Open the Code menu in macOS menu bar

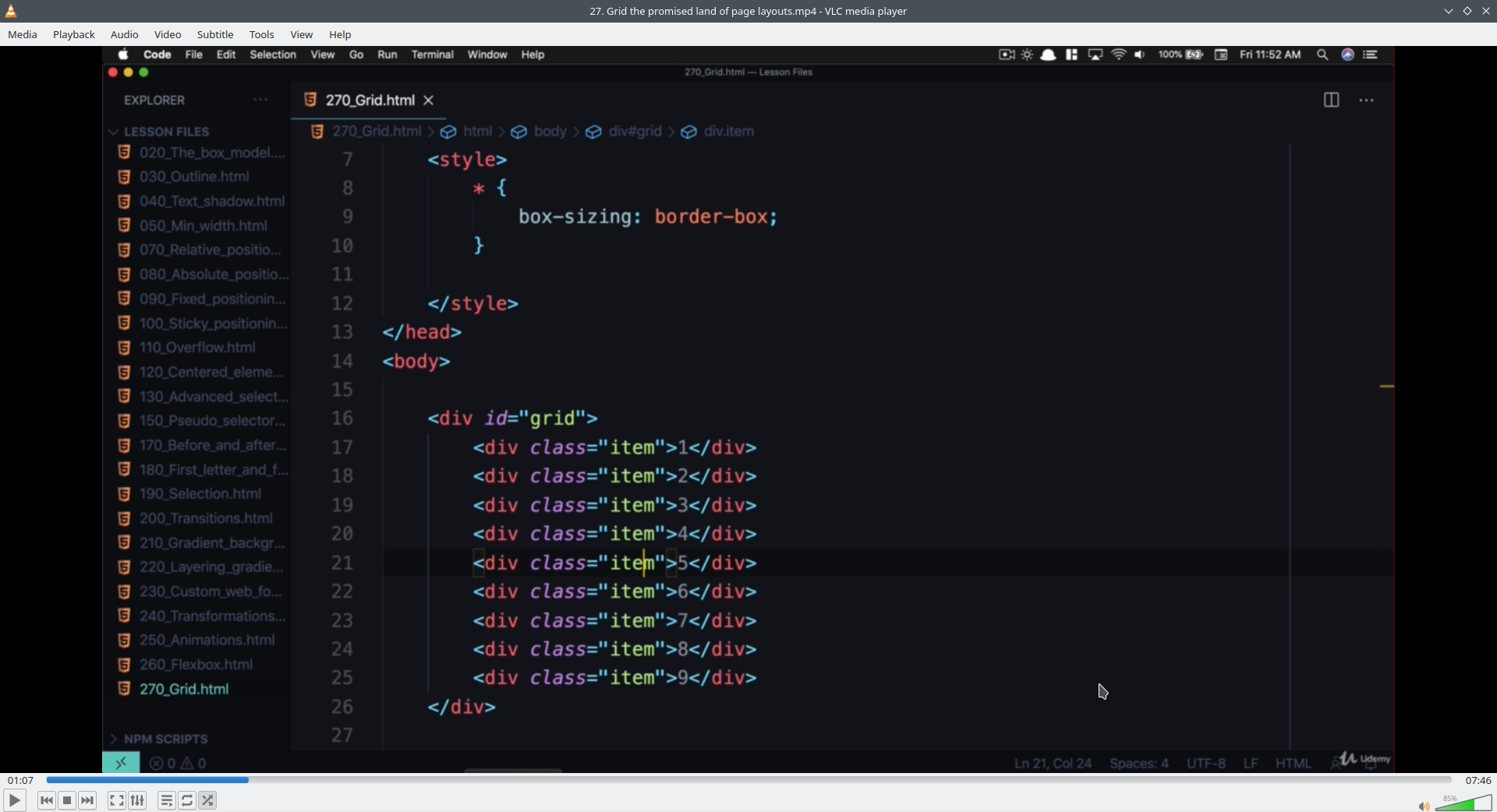coord(157,55)
